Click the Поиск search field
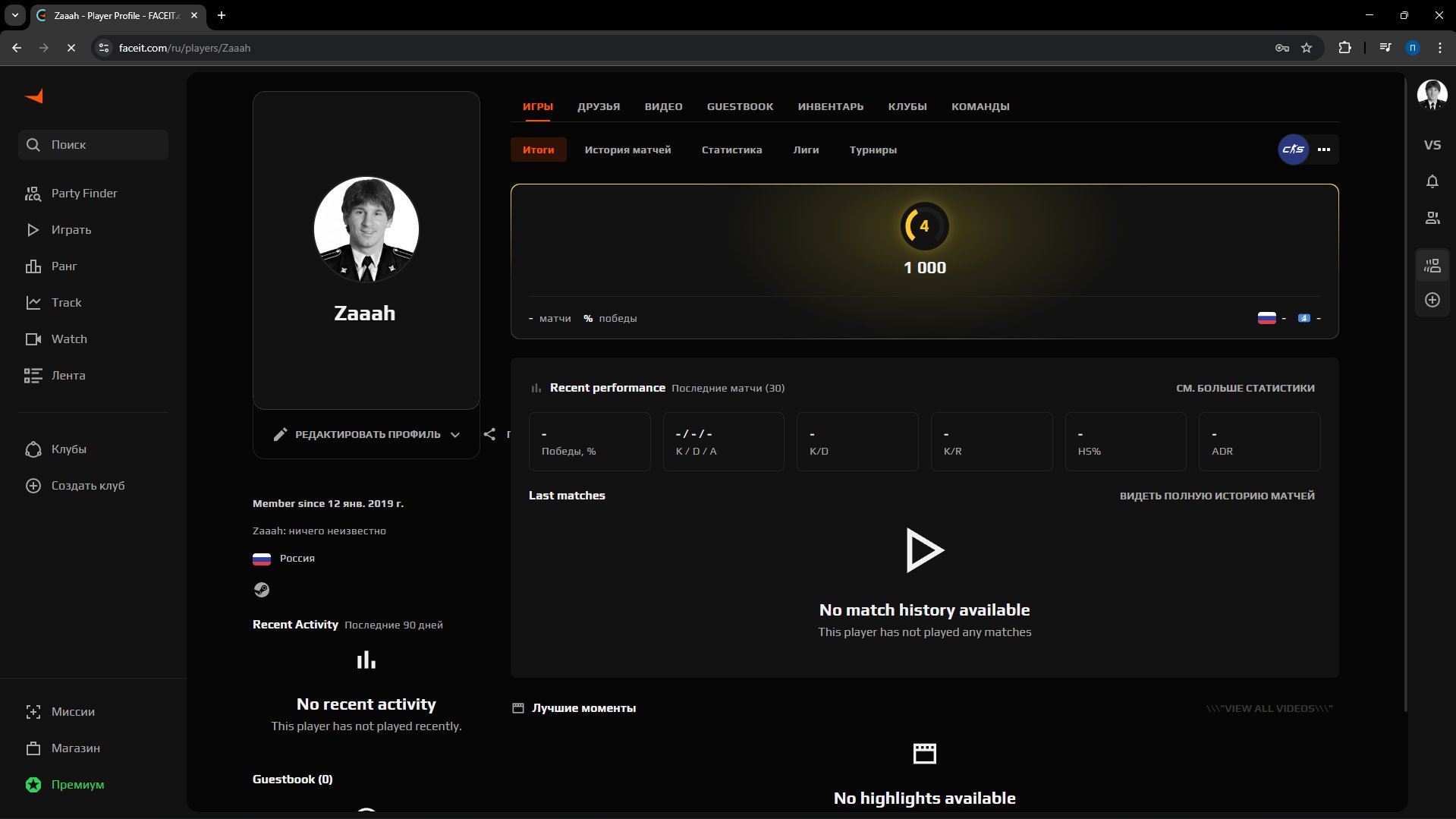1456x819 pixels. pos(93,145)
